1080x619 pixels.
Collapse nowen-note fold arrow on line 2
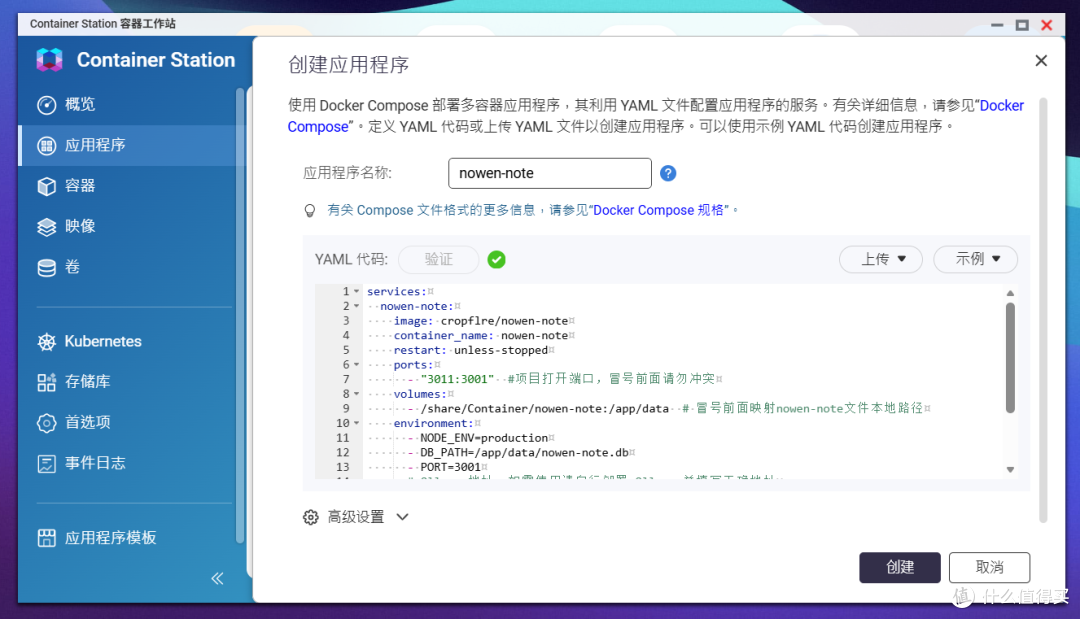pyautogui.click(x=356, y=306)
